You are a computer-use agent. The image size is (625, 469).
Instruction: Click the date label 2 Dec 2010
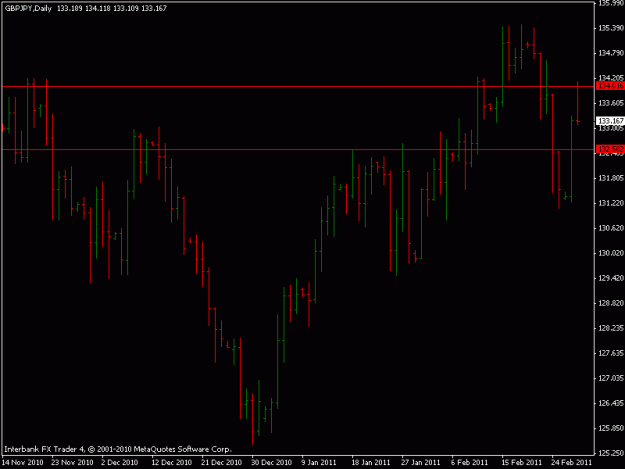pyautogui.click(x=119, y=462)
